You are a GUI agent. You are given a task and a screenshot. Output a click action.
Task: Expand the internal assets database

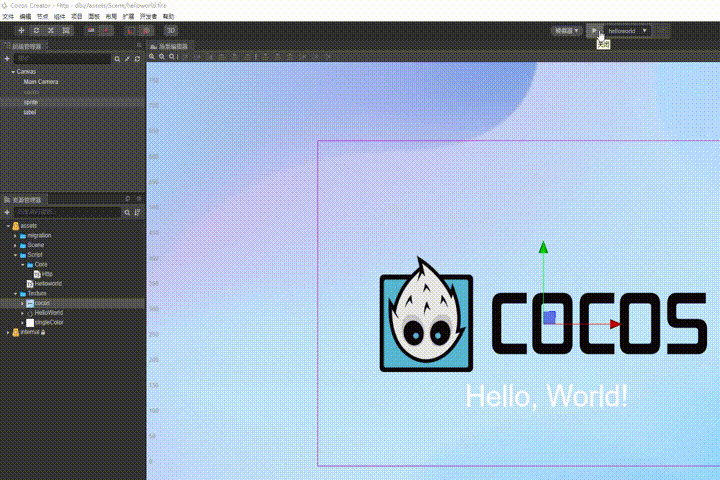click(x=8, y=332)
